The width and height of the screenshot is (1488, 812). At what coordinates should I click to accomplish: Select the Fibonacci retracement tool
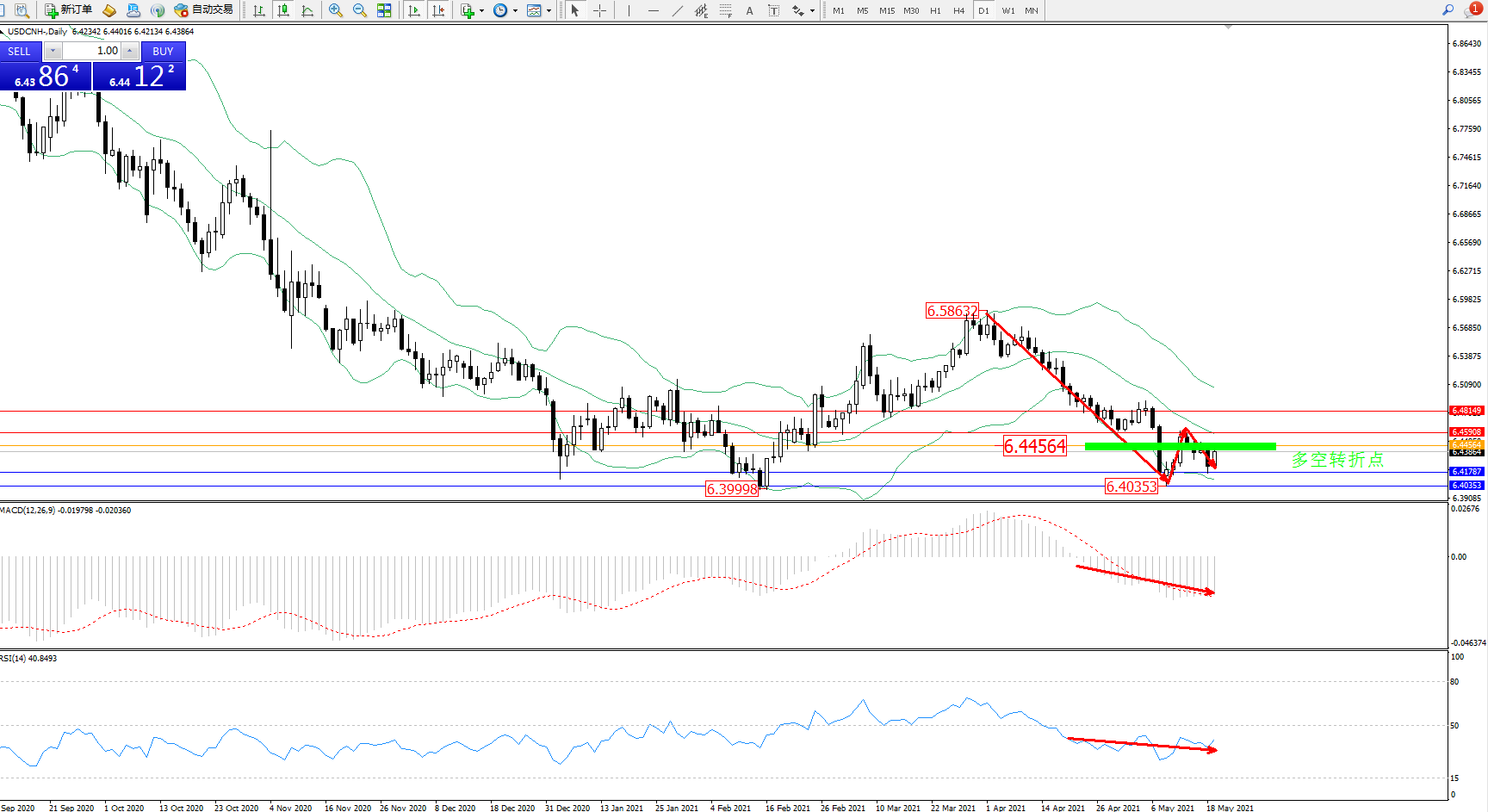(x=726, y=10)
